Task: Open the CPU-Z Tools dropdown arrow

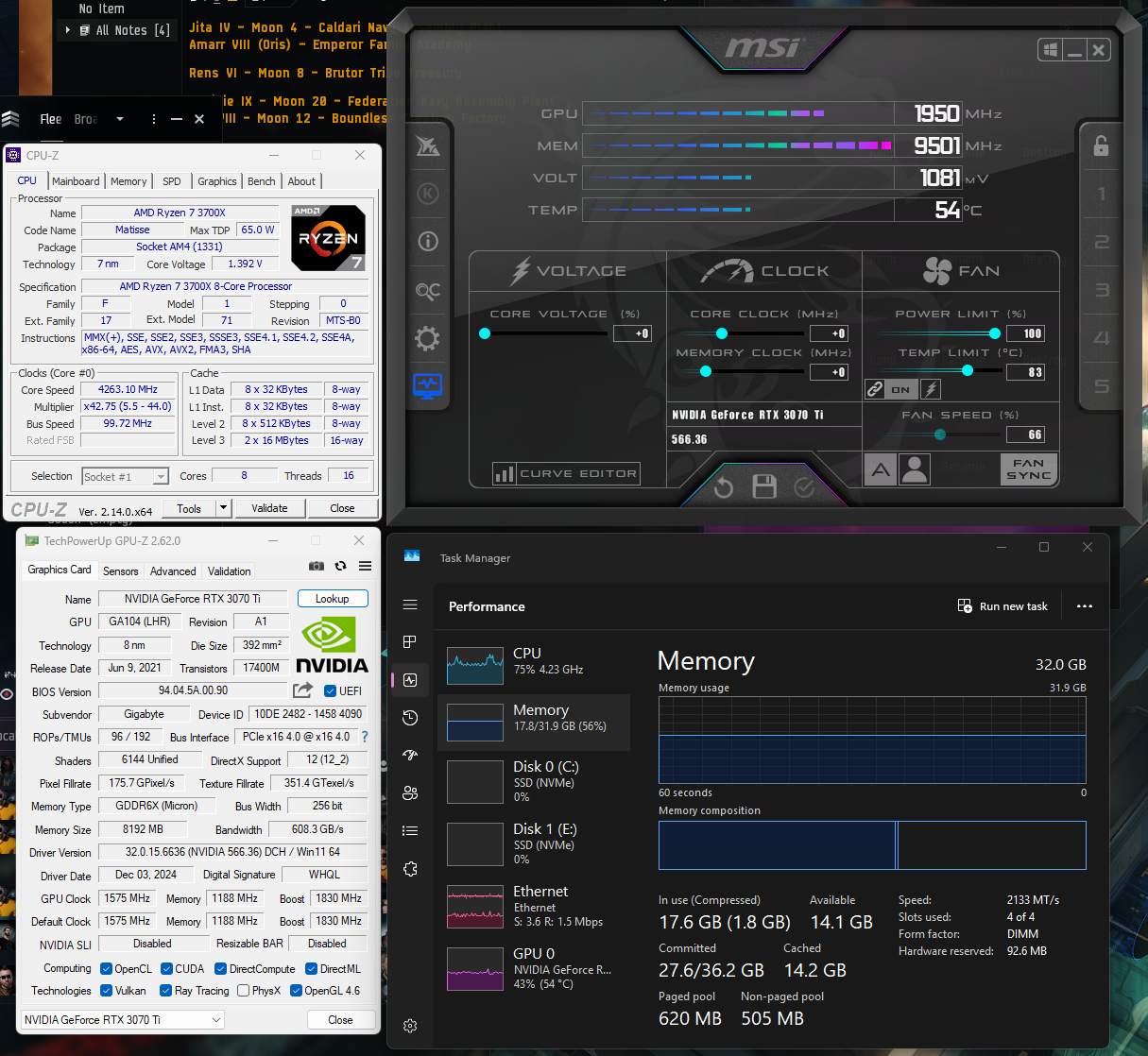Action: coord(223,508)
